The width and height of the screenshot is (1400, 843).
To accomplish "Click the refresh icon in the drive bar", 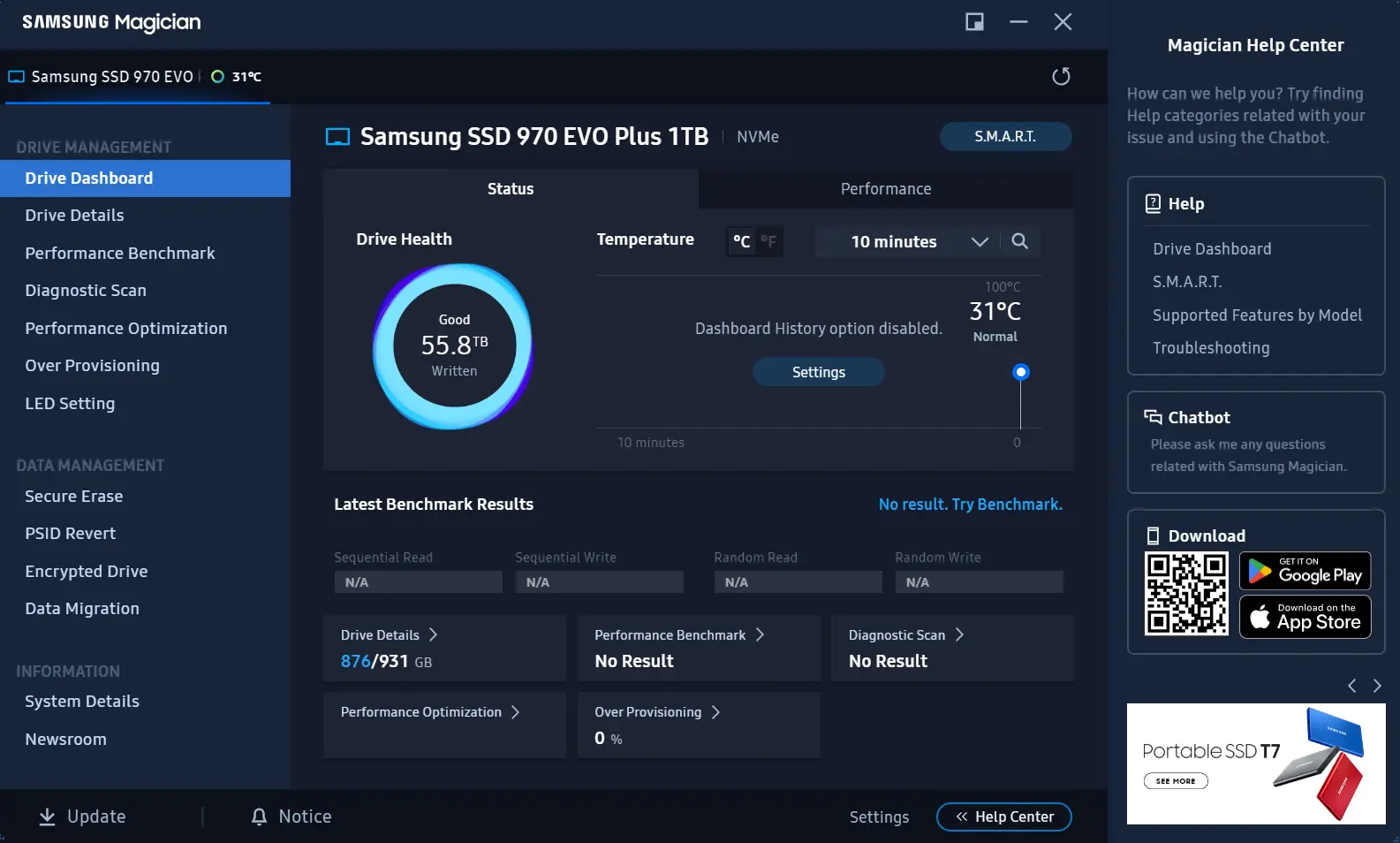I will [1061, 77].
